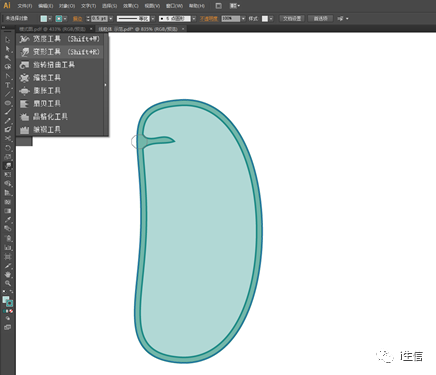Click the stroke color swatch in control bar
Image resolution: width=436 pixels, height=375 pixels.
(59, 19)
